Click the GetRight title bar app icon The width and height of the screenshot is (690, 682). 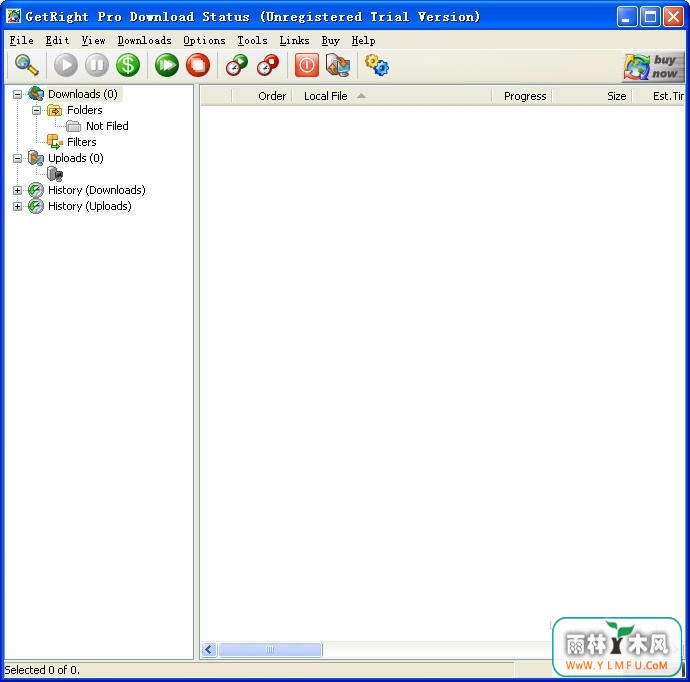coord(13,16)
